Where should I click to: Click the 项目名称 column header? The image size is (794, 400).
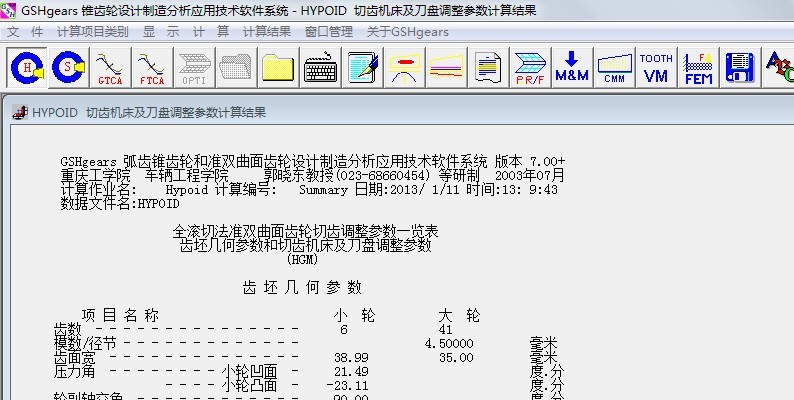tap(121, 316)
